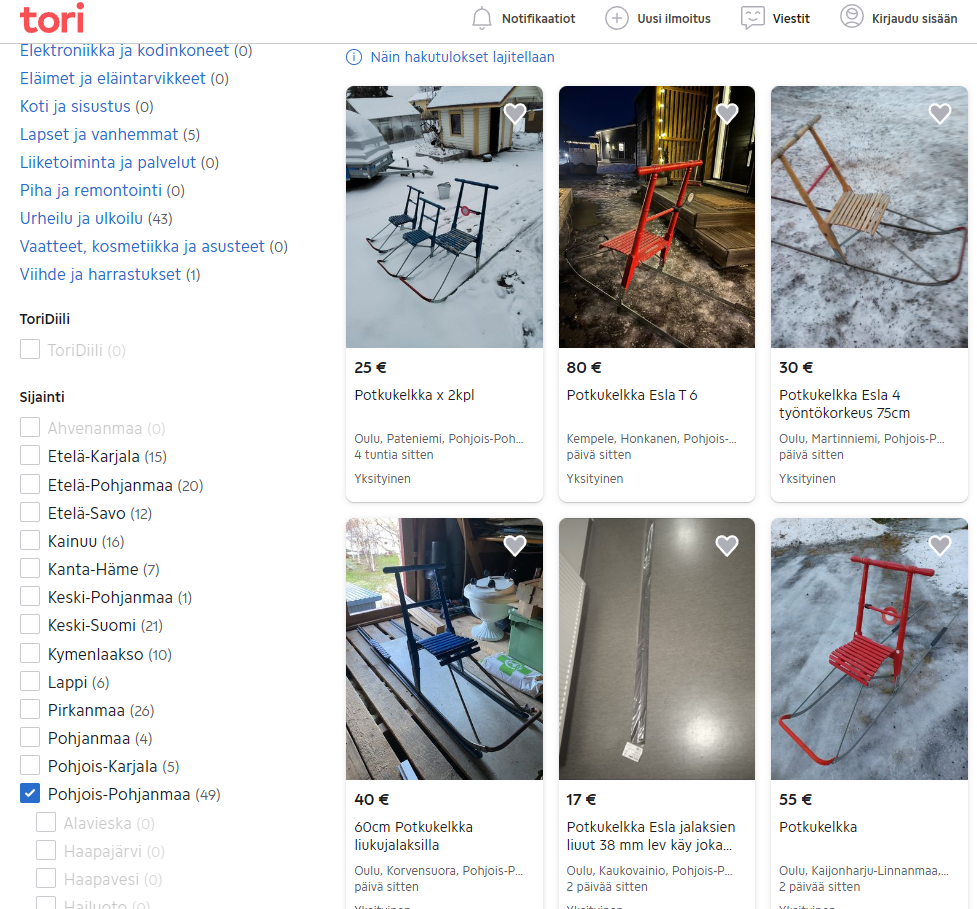The width and height of the screenshot is (977, 909).
Task: Uncheck the Pohjois-Pohjanmaa checkbox
Action: (30, 793)
